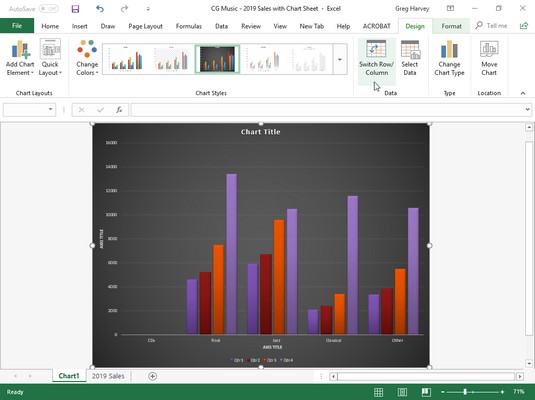Click inside the formula bar
This screenshot has height=400, width=535.
point(328,110)
